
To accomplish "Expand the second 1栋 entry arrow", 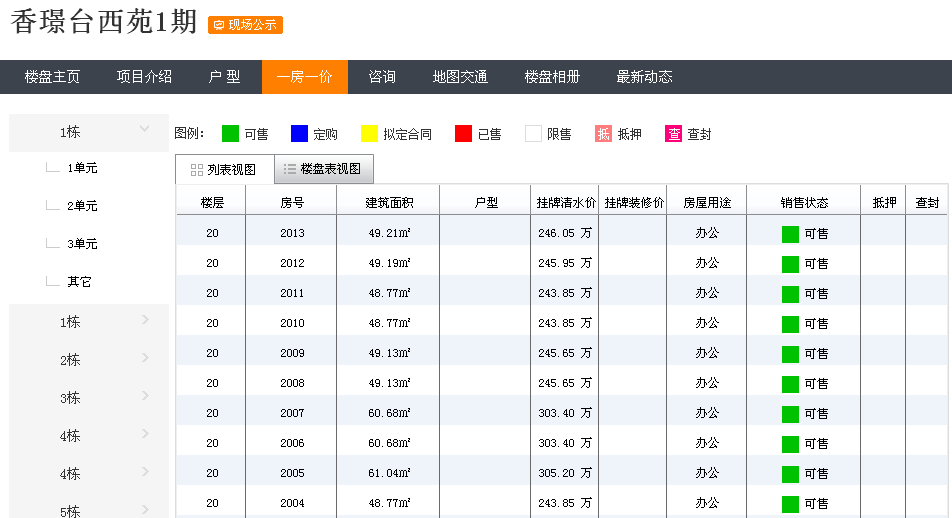I will [x=145, y=319].
